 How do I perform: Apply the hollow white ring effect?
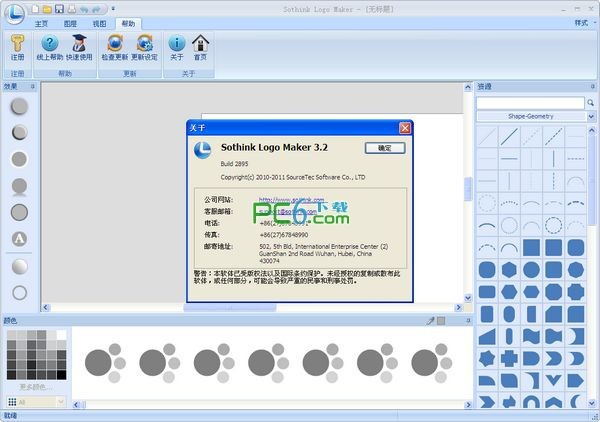[20, 293]
